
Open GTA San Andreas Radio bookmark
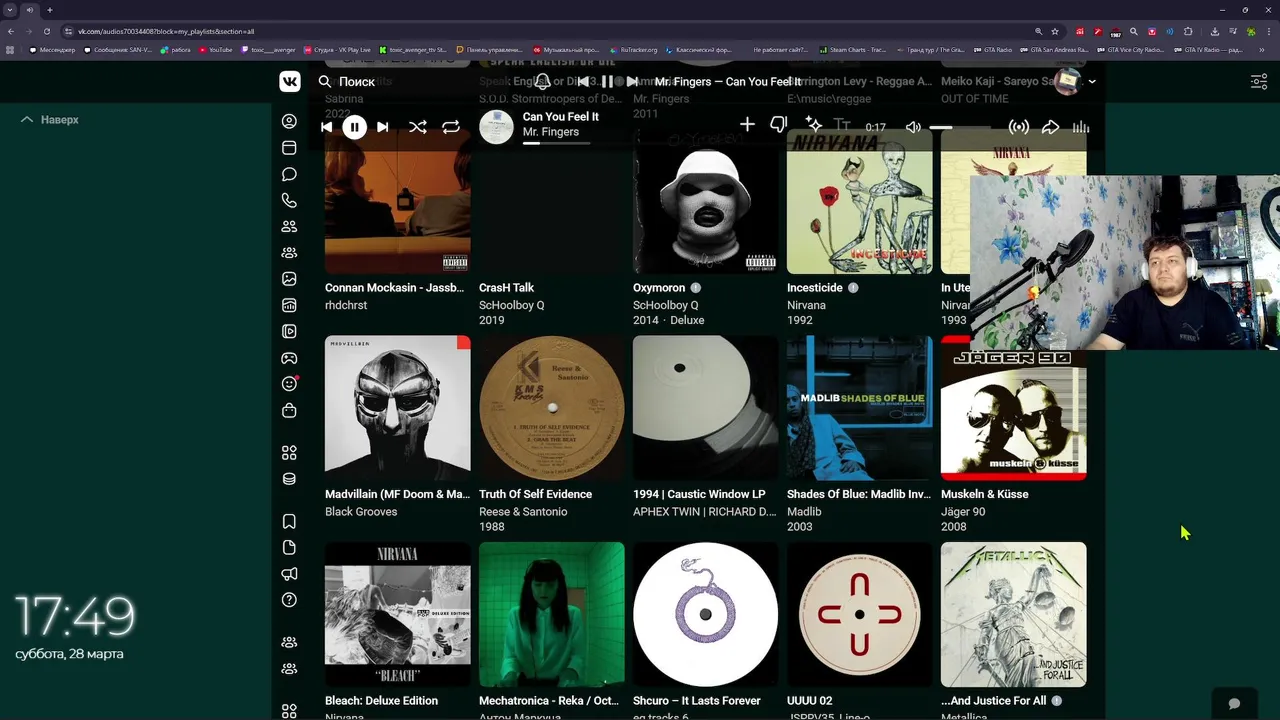pos(1054,50)
